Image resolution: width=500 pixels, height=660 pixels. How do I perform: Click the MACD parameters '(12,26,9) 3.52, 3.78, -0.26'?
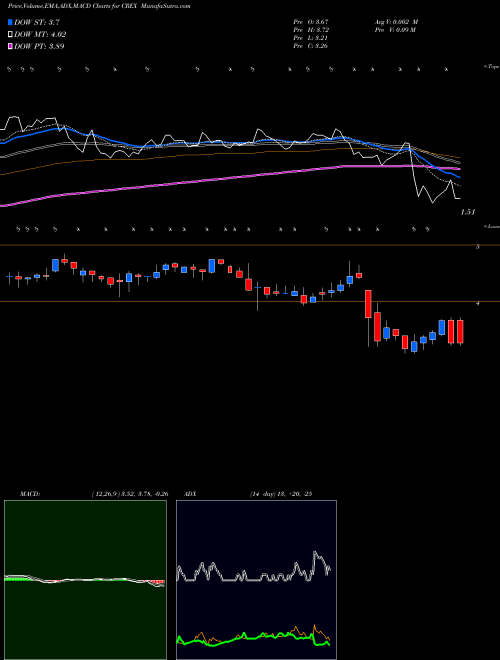[x=130, y=494]
